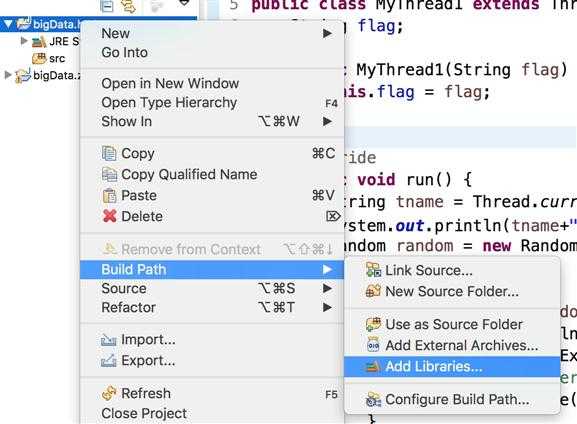
Task: Toggle Link with Editor arrows icon
Action: [x=129, y=6]
